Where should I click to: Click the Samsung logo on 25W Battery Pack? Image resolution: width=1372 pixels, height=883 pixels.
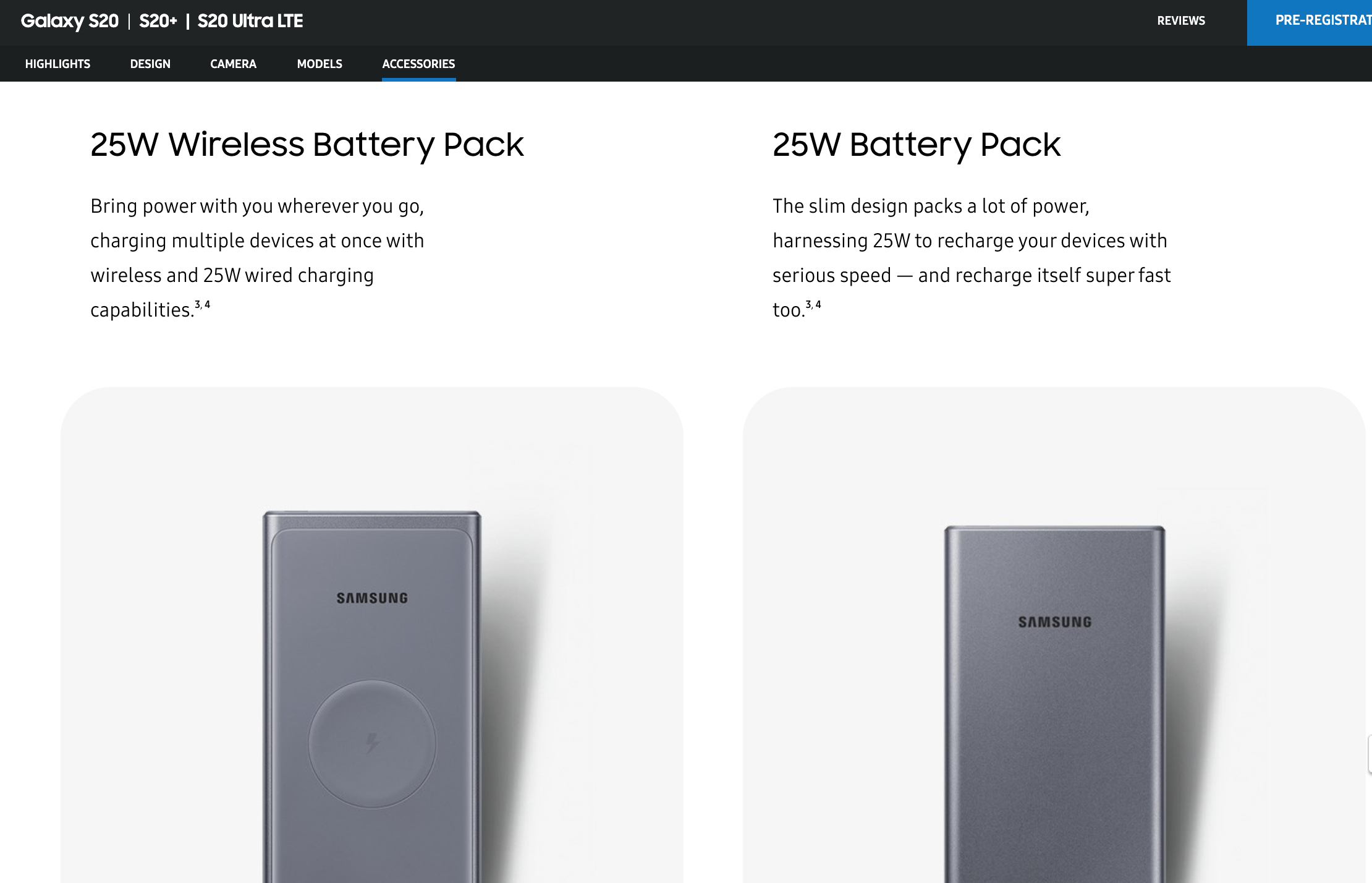[x=1055, y=622]
